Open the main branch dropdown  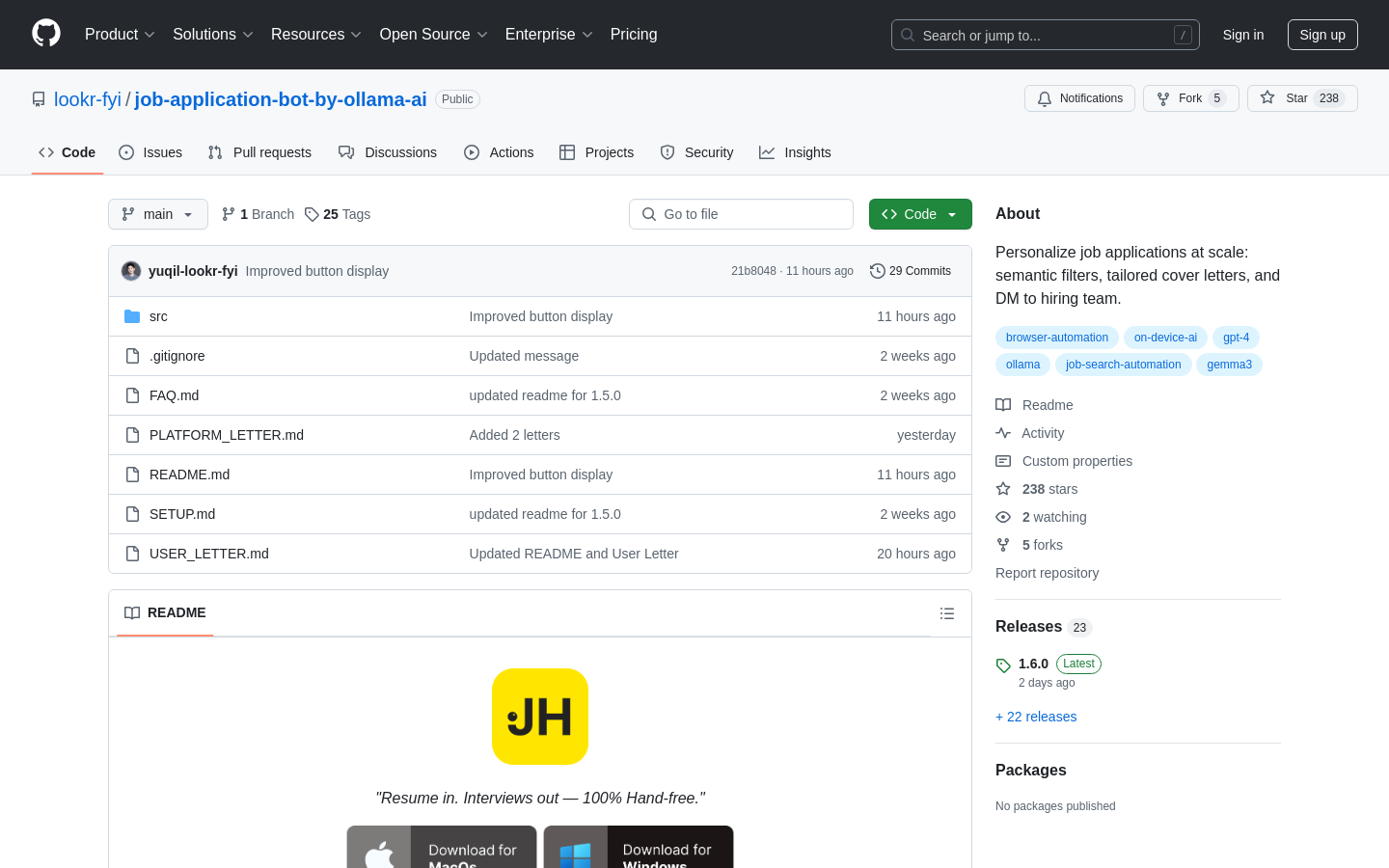point(158,214)
